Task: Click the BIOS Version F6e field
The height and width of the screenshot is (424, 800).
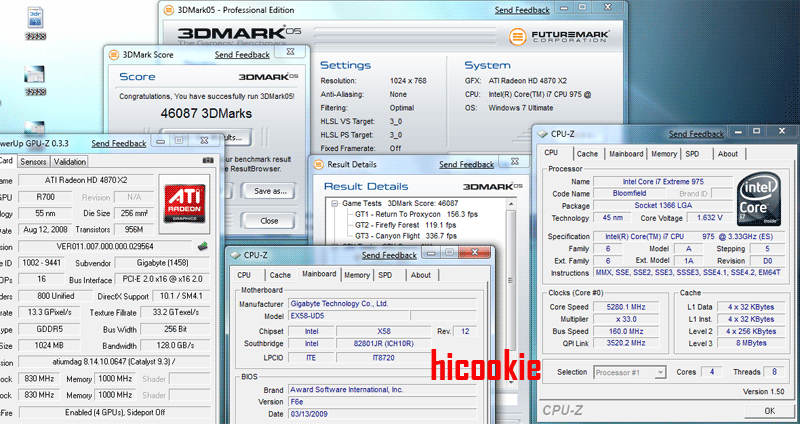Action: (382, 402)
